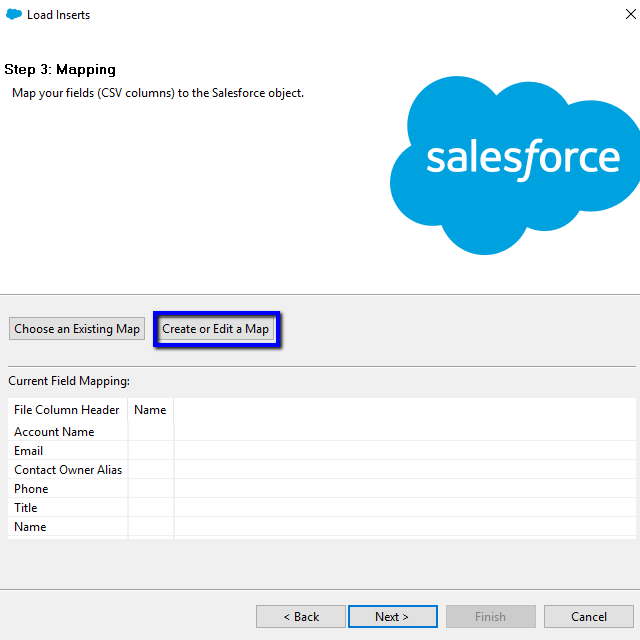Open the Create or Edit a Map dialog
640x640 pixels.
click(x=215, y=329)
